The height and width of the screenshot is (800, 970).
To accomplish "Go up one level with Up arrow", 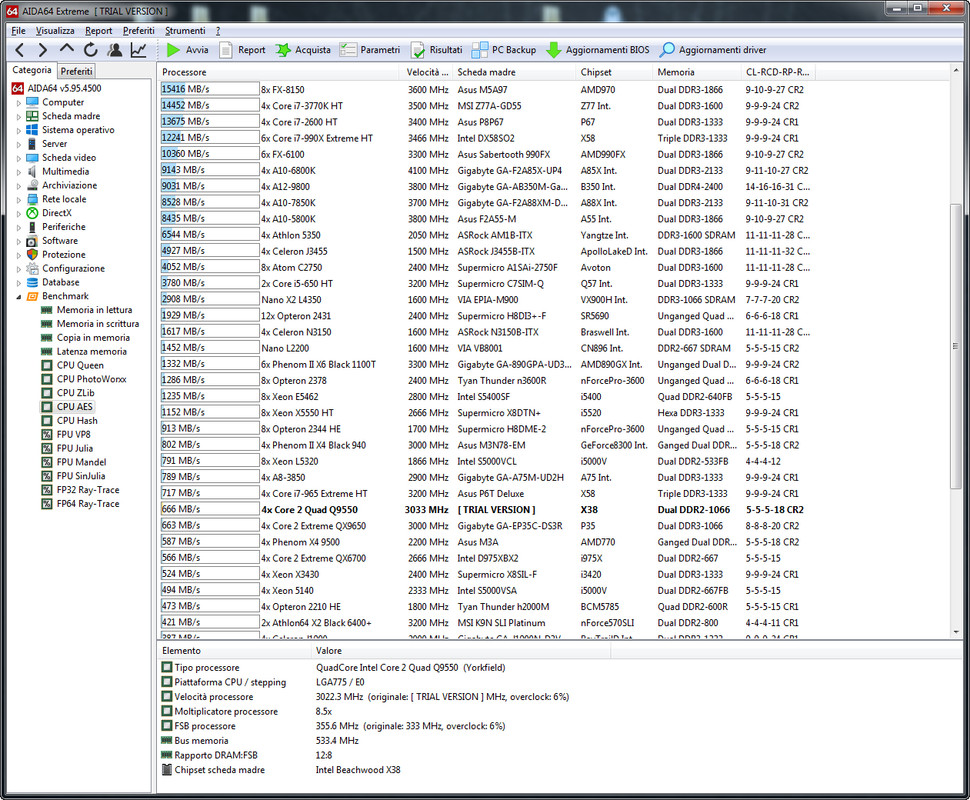I will (x=67, y=49).
